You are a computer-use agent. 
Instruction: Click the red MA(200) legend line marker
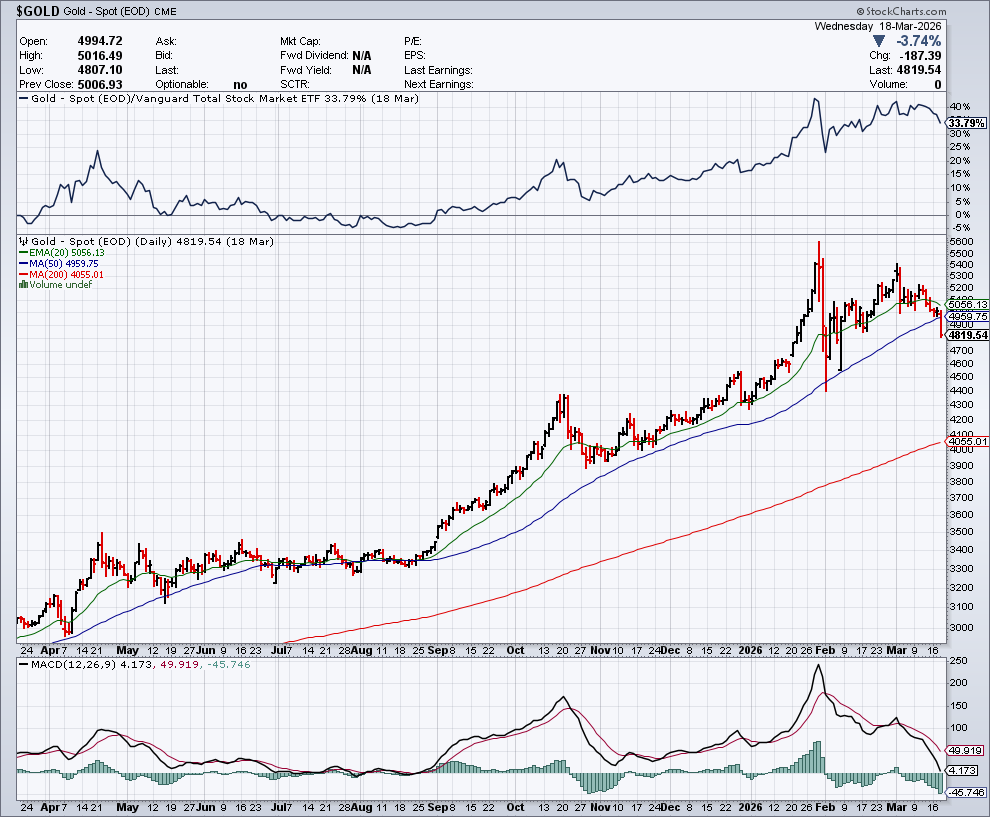(24, 274)
